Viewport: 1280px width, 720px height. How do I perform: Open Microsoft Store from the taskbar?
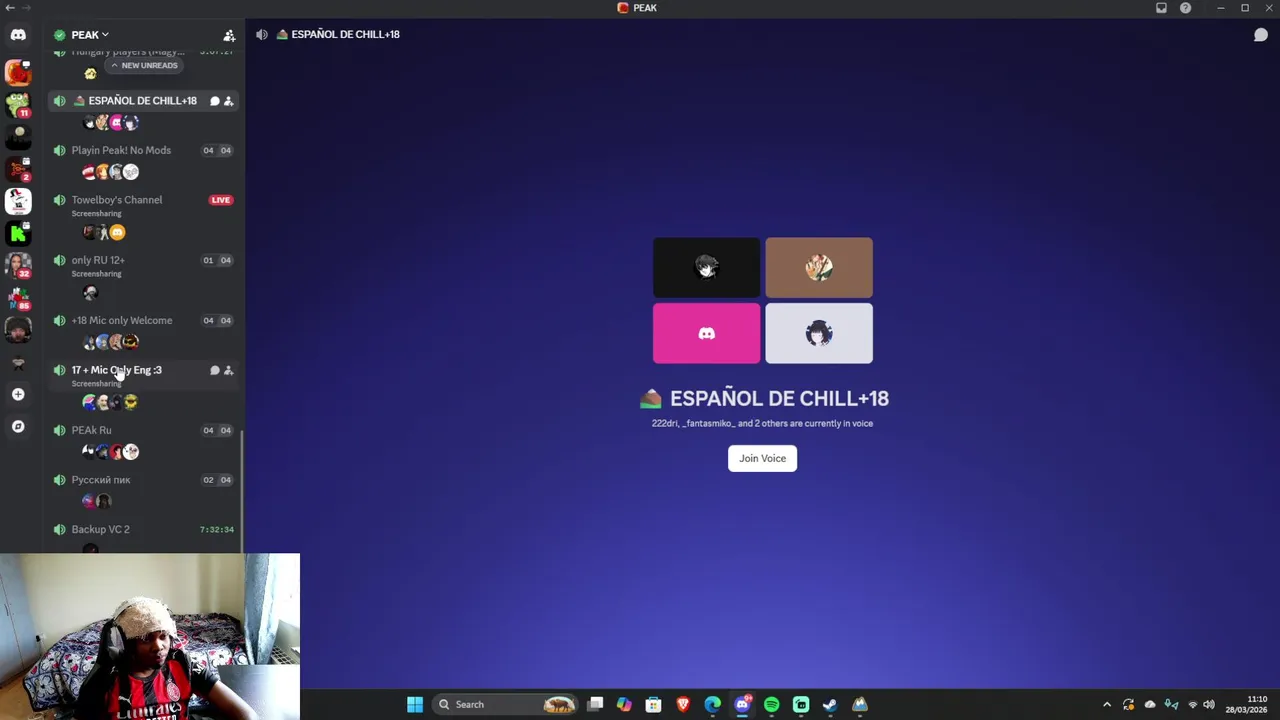(653, 704)
